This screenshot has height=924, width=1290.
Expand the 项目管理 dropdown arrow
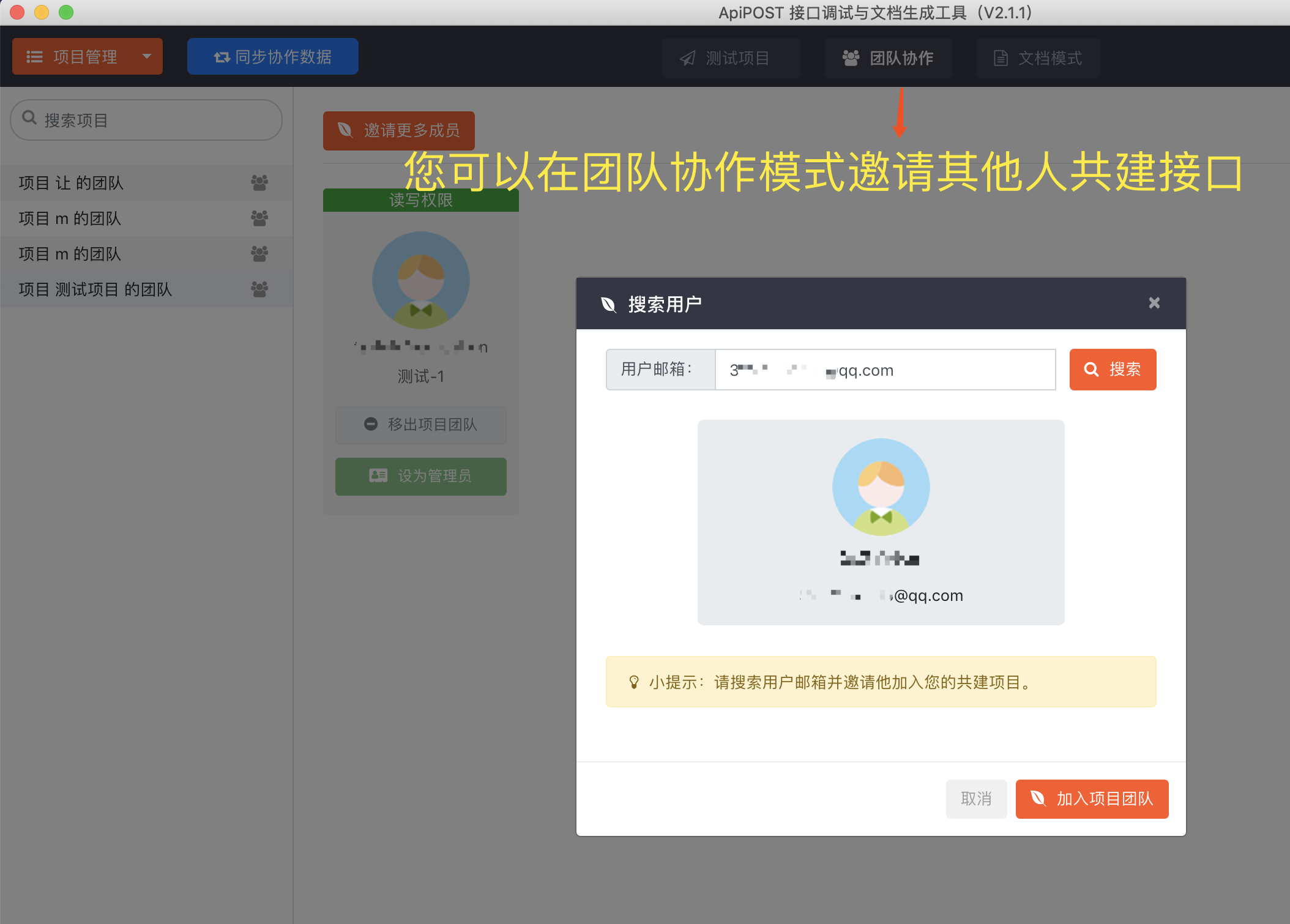(147, 56)
